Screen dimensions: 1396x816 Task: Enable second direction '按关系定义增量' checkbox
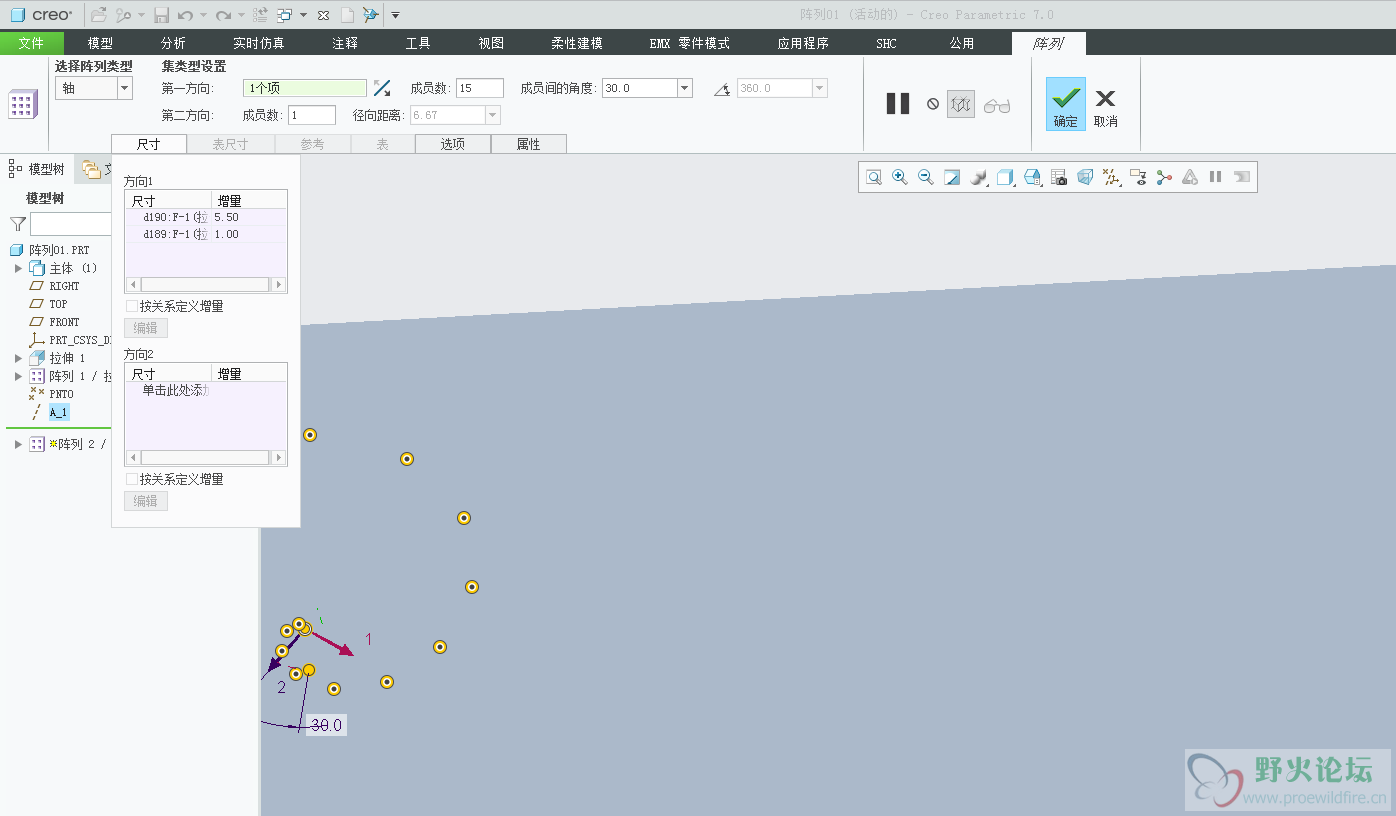point(132,479)
